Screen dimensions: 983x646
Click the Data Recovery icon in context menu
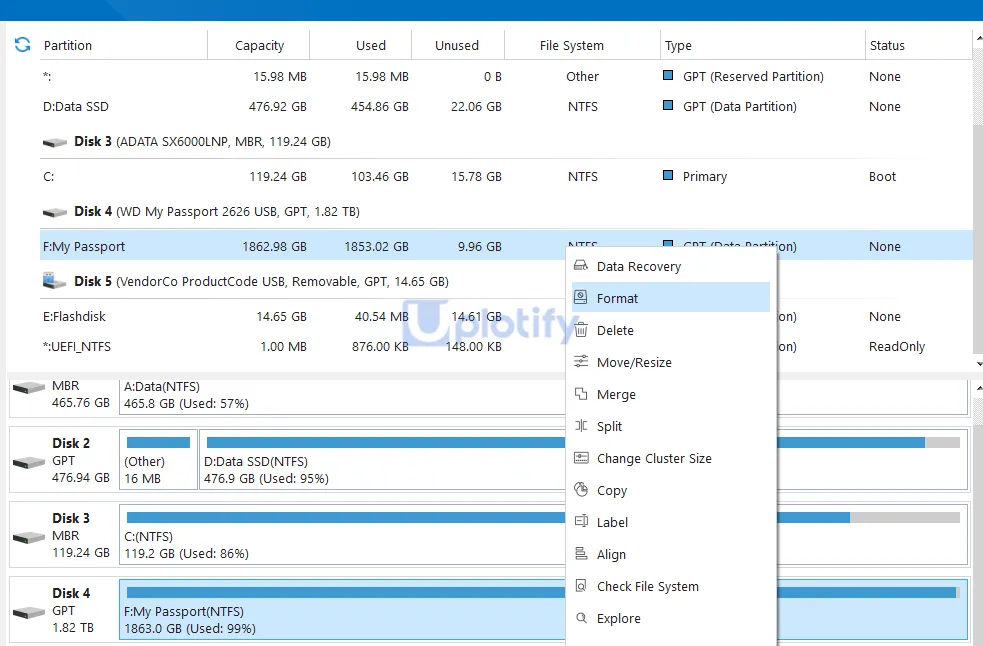581,266
